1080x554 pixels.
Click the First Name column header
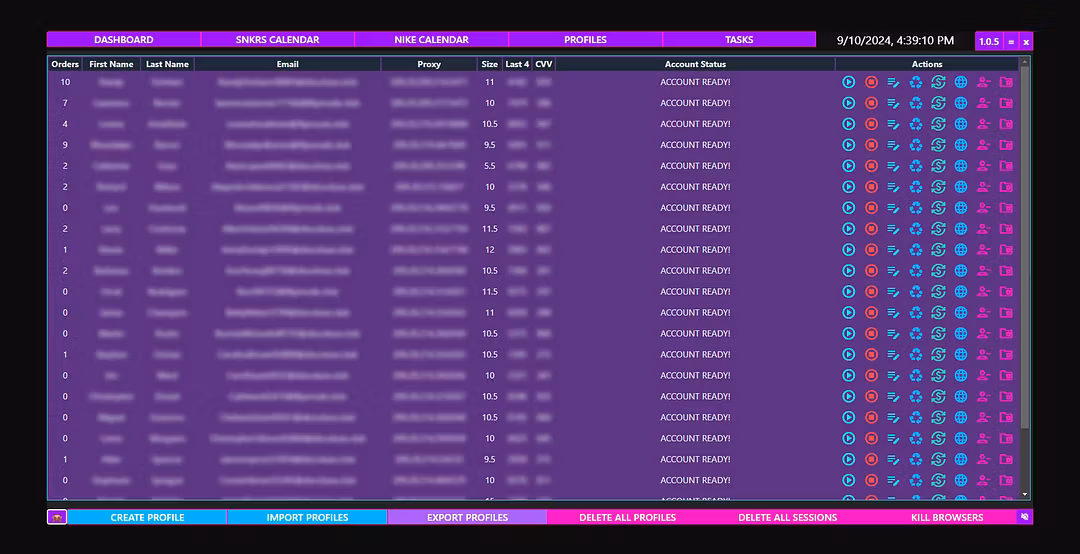pos(112,64)
